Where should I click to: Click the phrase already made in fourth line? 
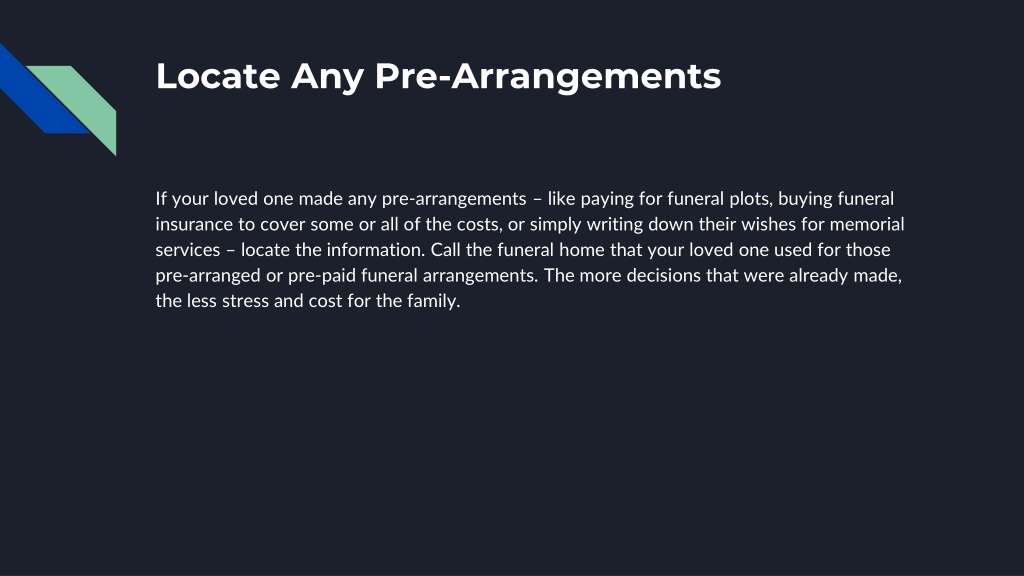[x=844, y=276]
